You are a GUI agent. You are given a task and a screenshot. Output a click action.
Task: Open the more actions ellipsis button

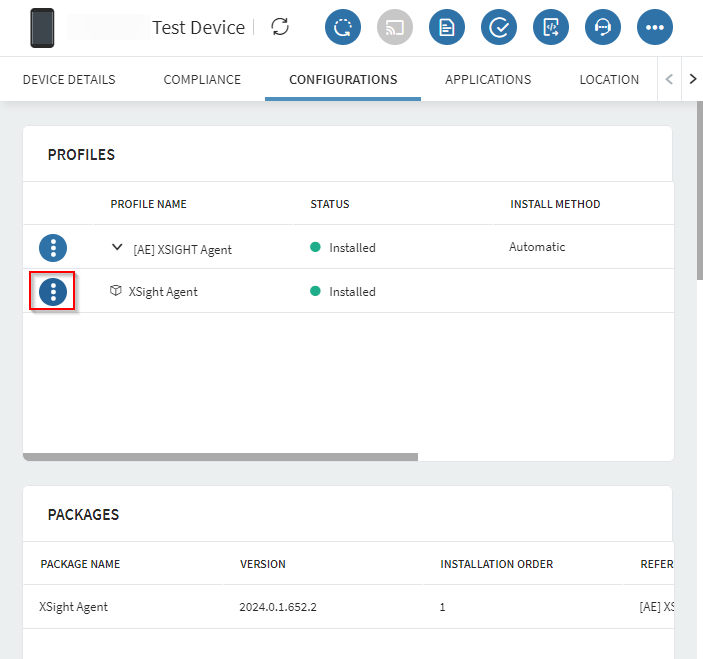click(655, 27)
